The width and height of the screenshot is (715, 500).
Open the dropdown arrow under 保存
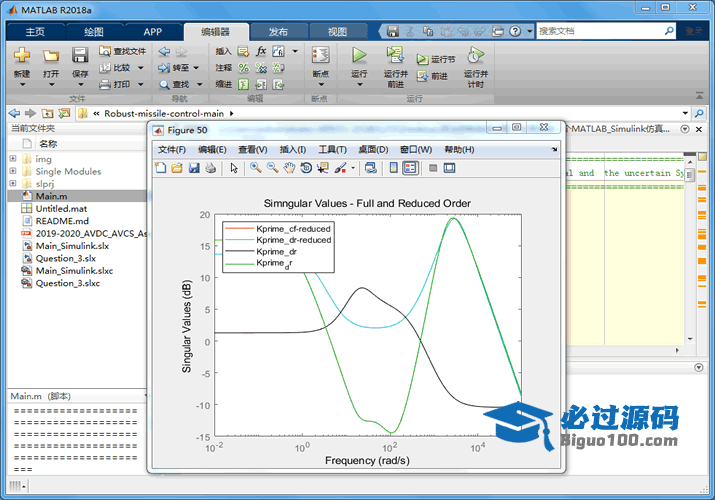(x=80, y=85)
